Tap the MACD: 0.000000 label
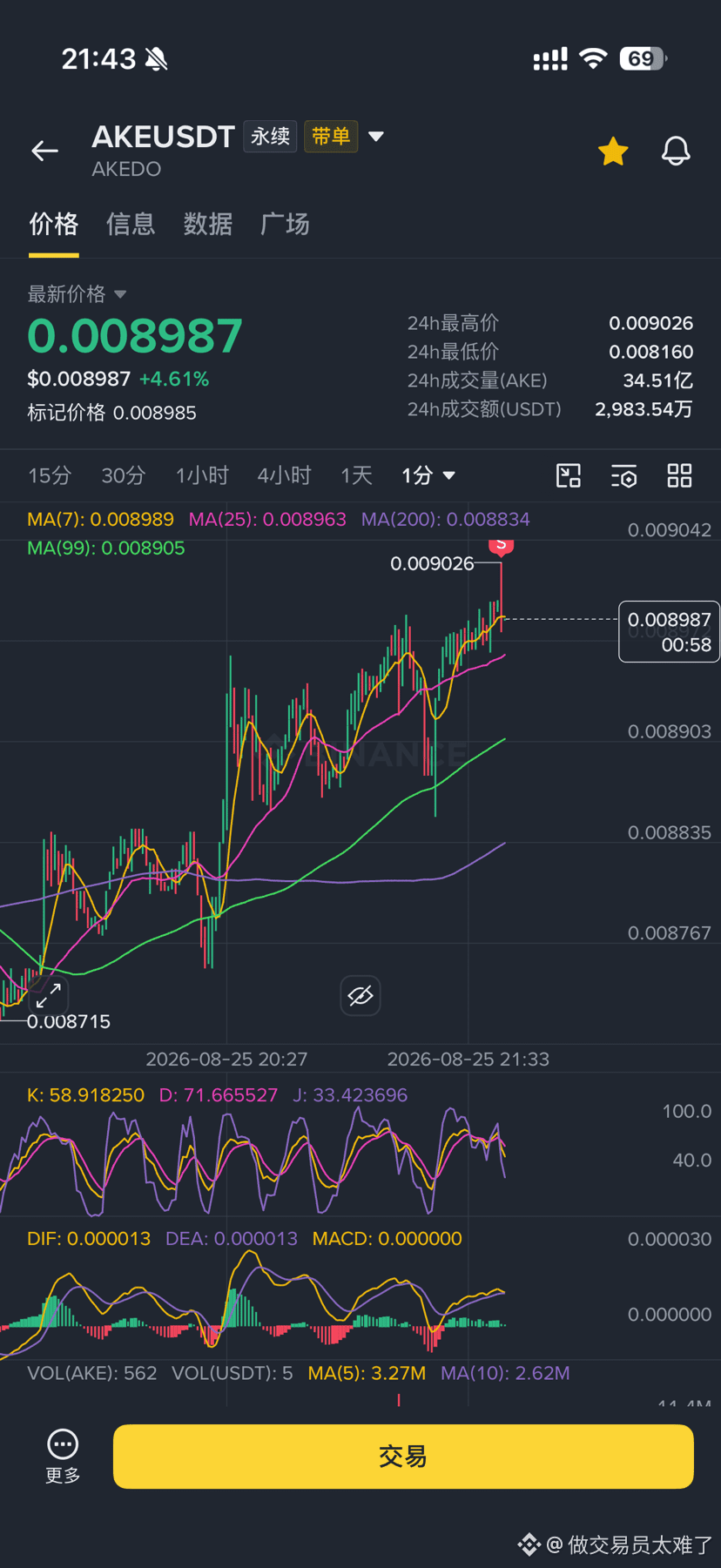This screenshot has width=721, height=1568. point(387,1239)
